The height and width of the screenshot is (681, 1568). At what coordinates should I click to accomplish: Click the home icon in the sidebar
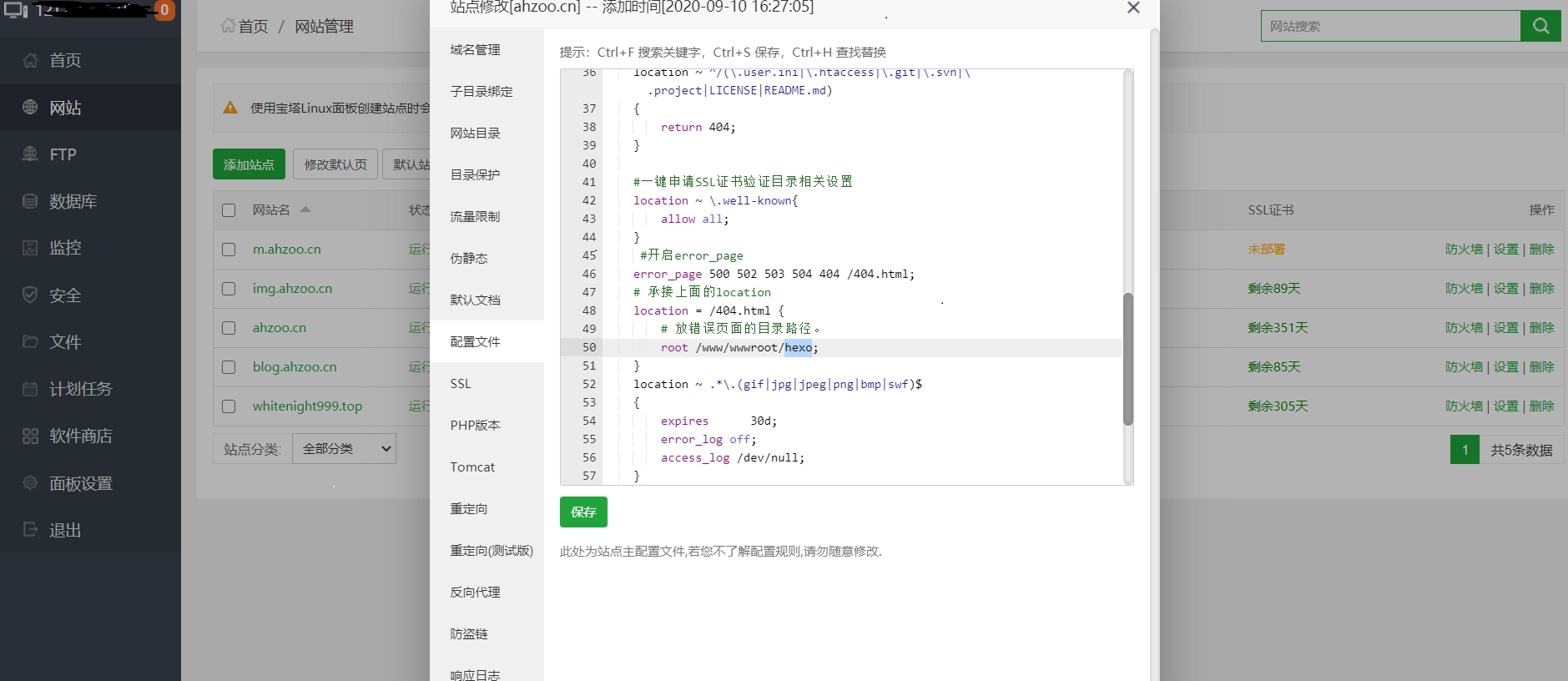coord(30,60)
